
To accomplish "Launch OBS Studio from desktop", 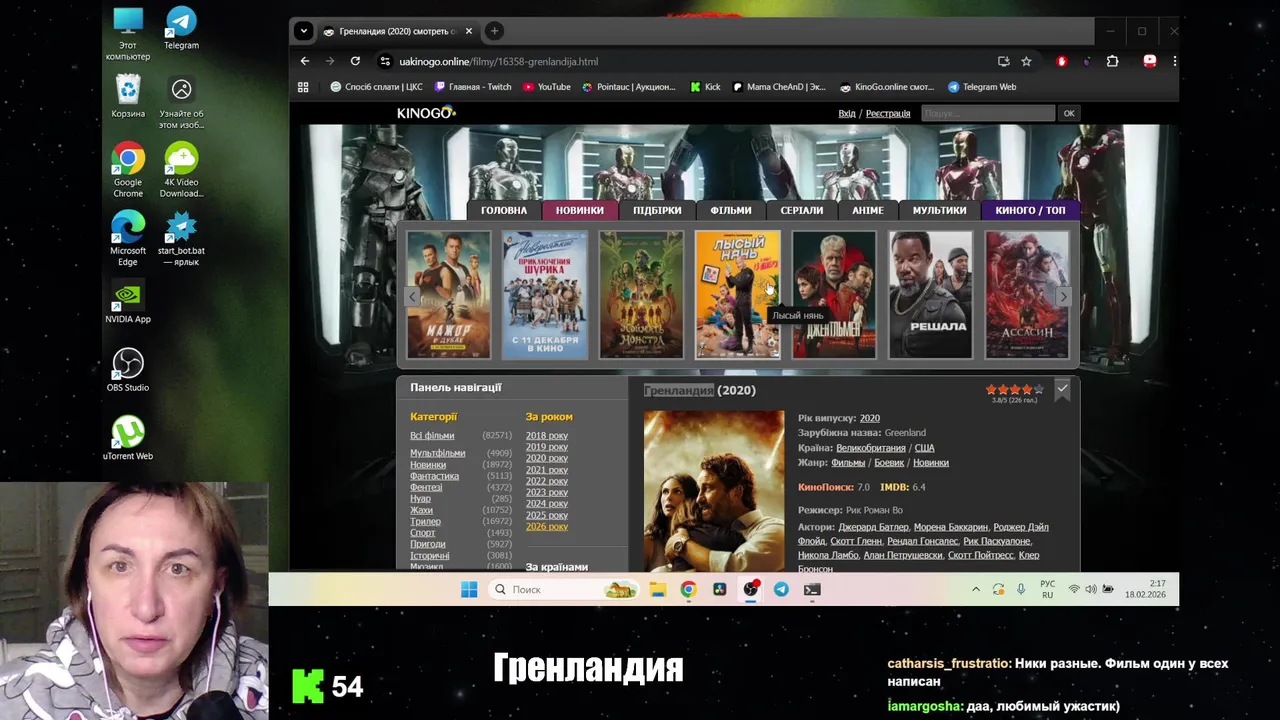I will coord(128,370).
